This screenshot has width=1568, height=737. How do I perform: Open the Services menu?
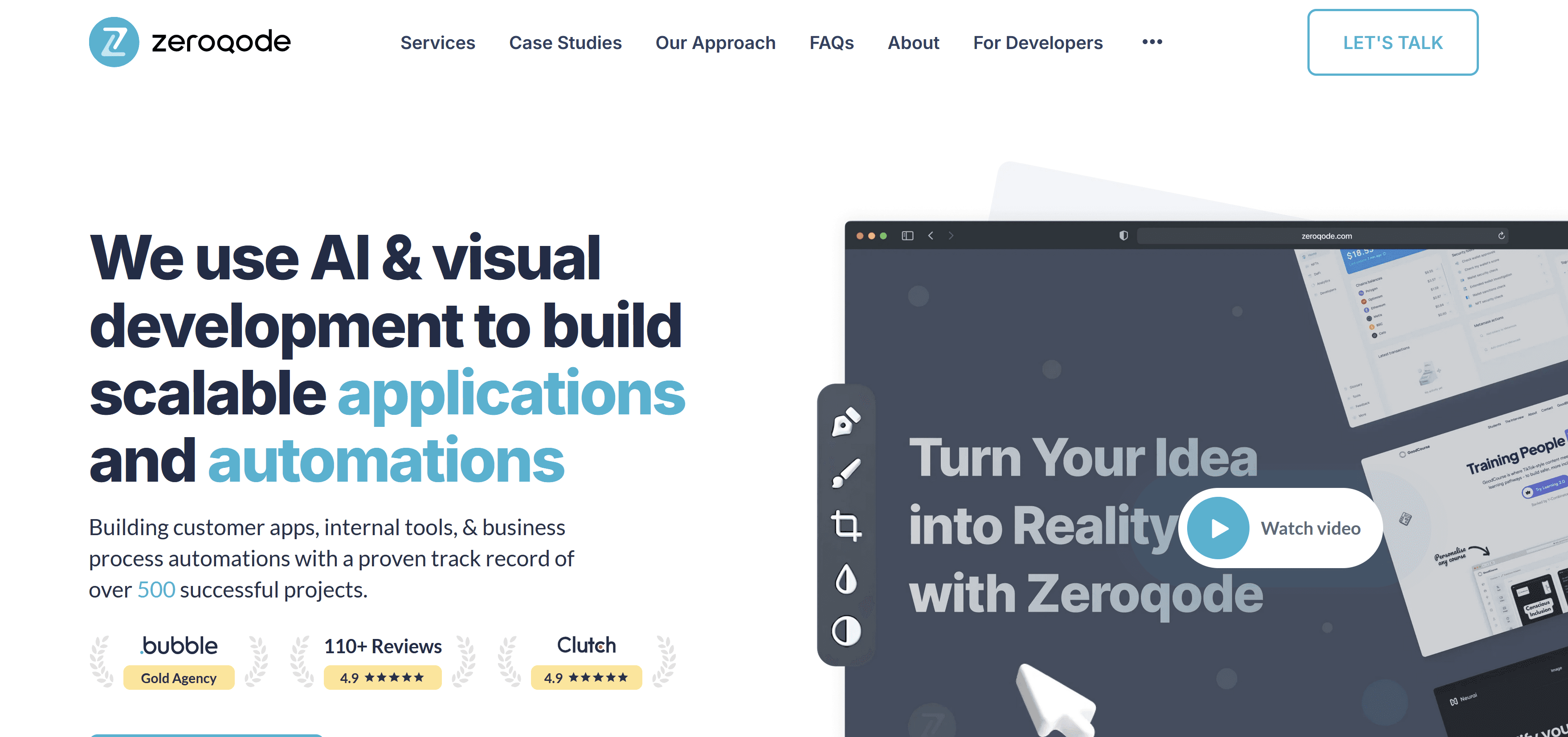(x=437, y=43)
